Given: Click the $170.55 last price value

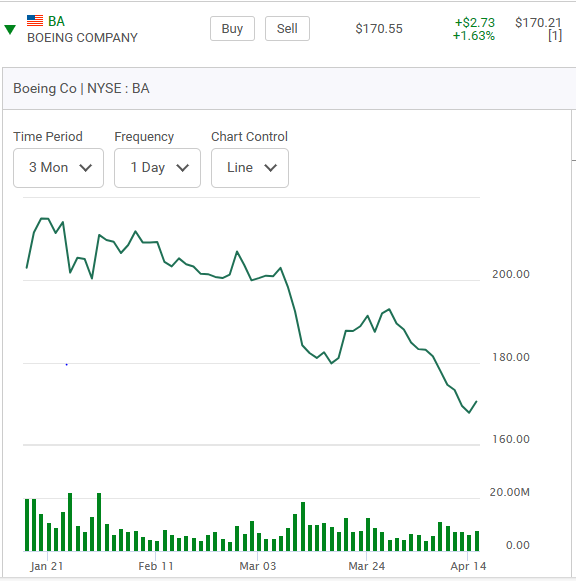Looking at the screenshot, I should click(379, 29).
